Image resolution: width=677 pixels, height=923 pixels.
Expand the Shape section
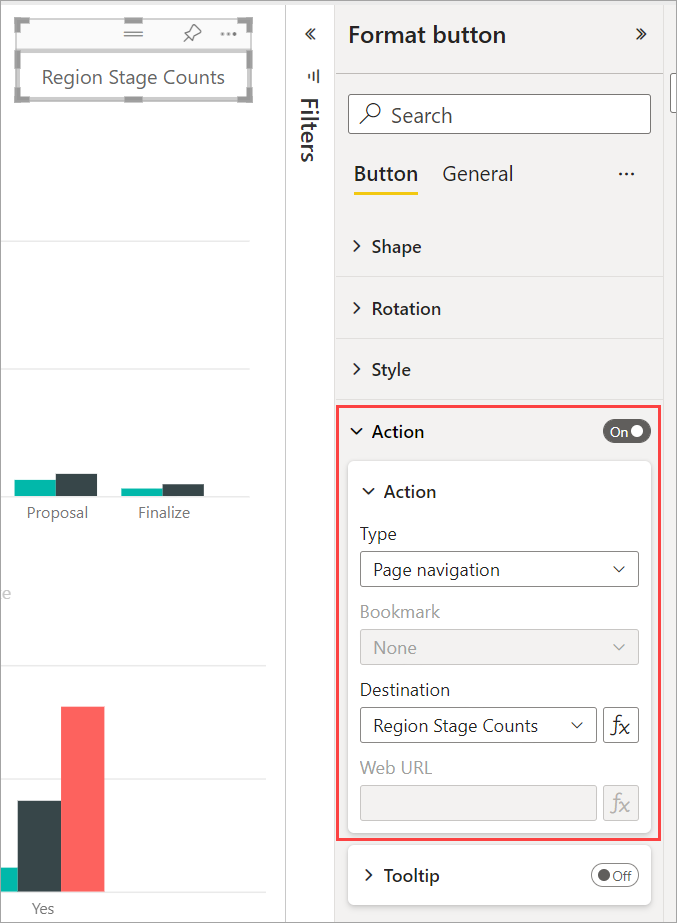pyautogui.click(x=397, y=246)
